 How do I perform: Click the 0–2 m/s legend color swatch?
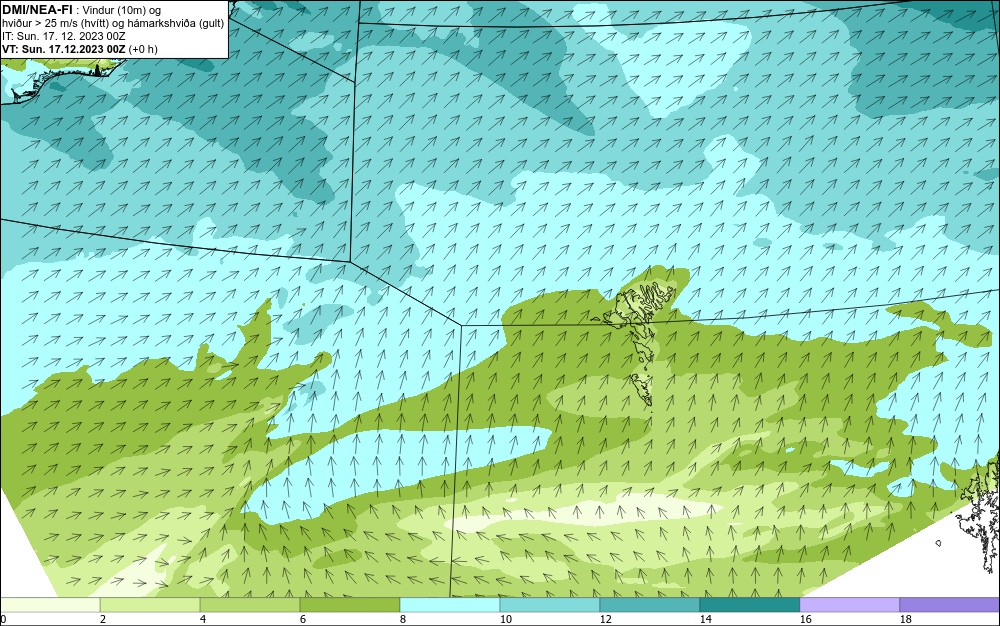[x=50, y=604]
